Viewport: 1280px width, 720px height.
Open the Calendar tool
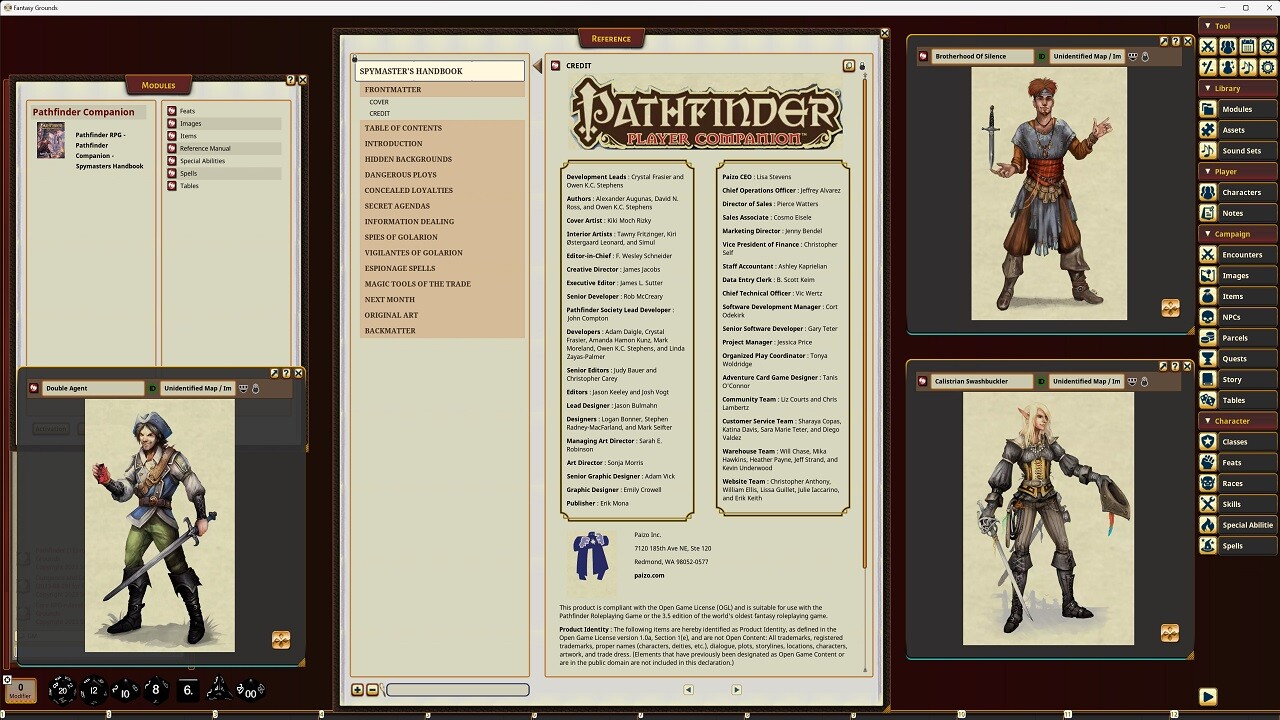(x=1247, y=45)
